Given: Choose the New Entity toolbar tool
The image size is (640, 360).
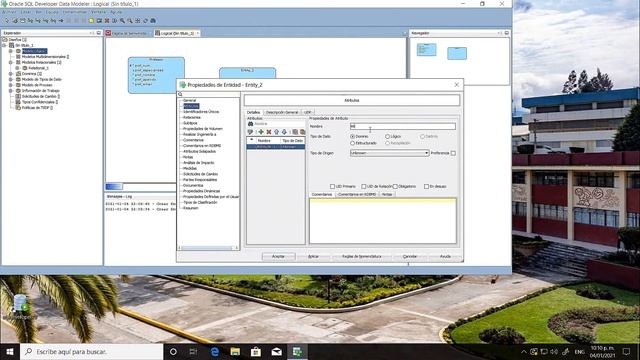Looking at the screenshot, I should tap(15, 21).
